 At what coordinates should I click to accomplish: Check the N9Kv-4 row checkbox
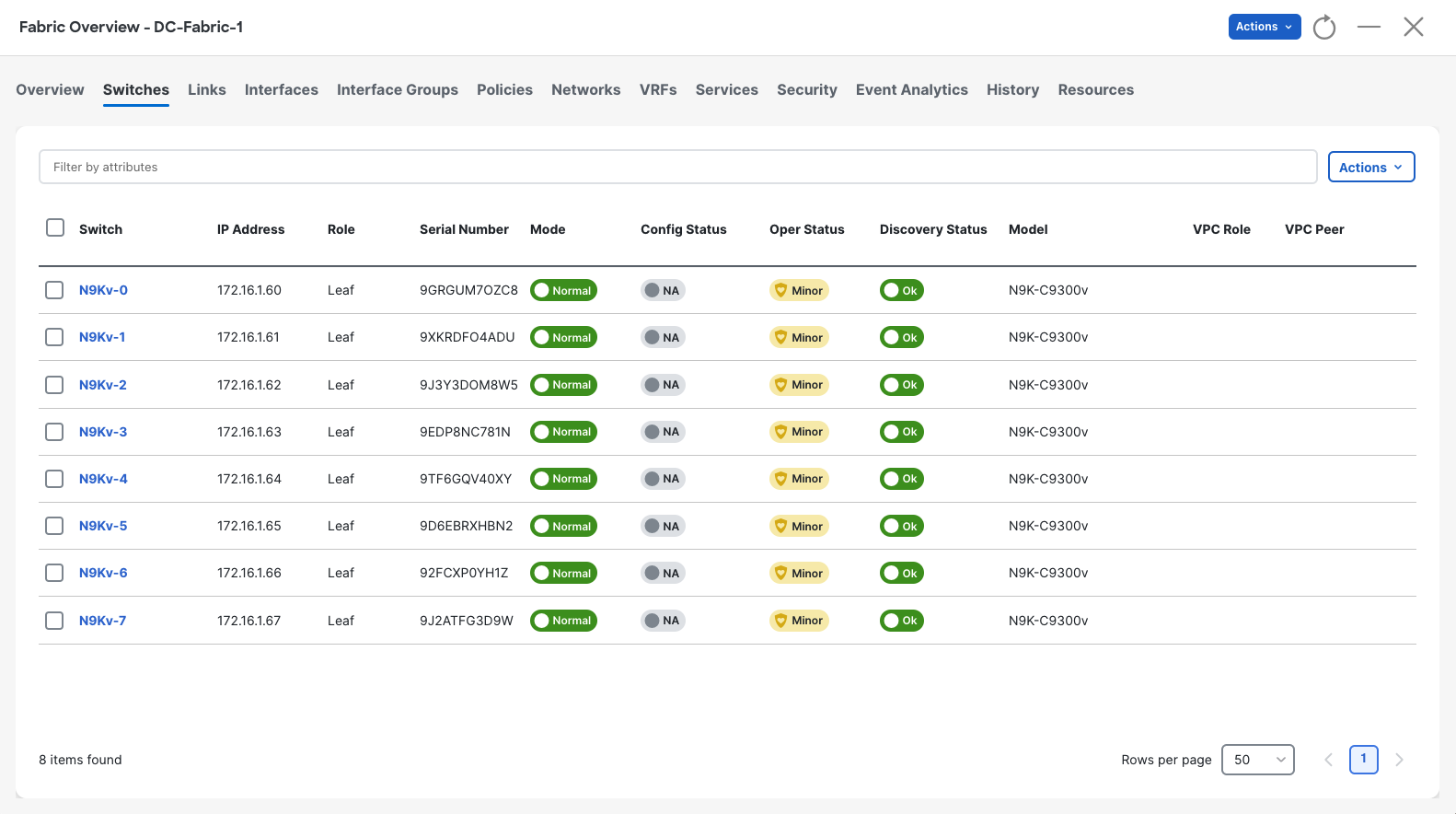tap(54, 479)
